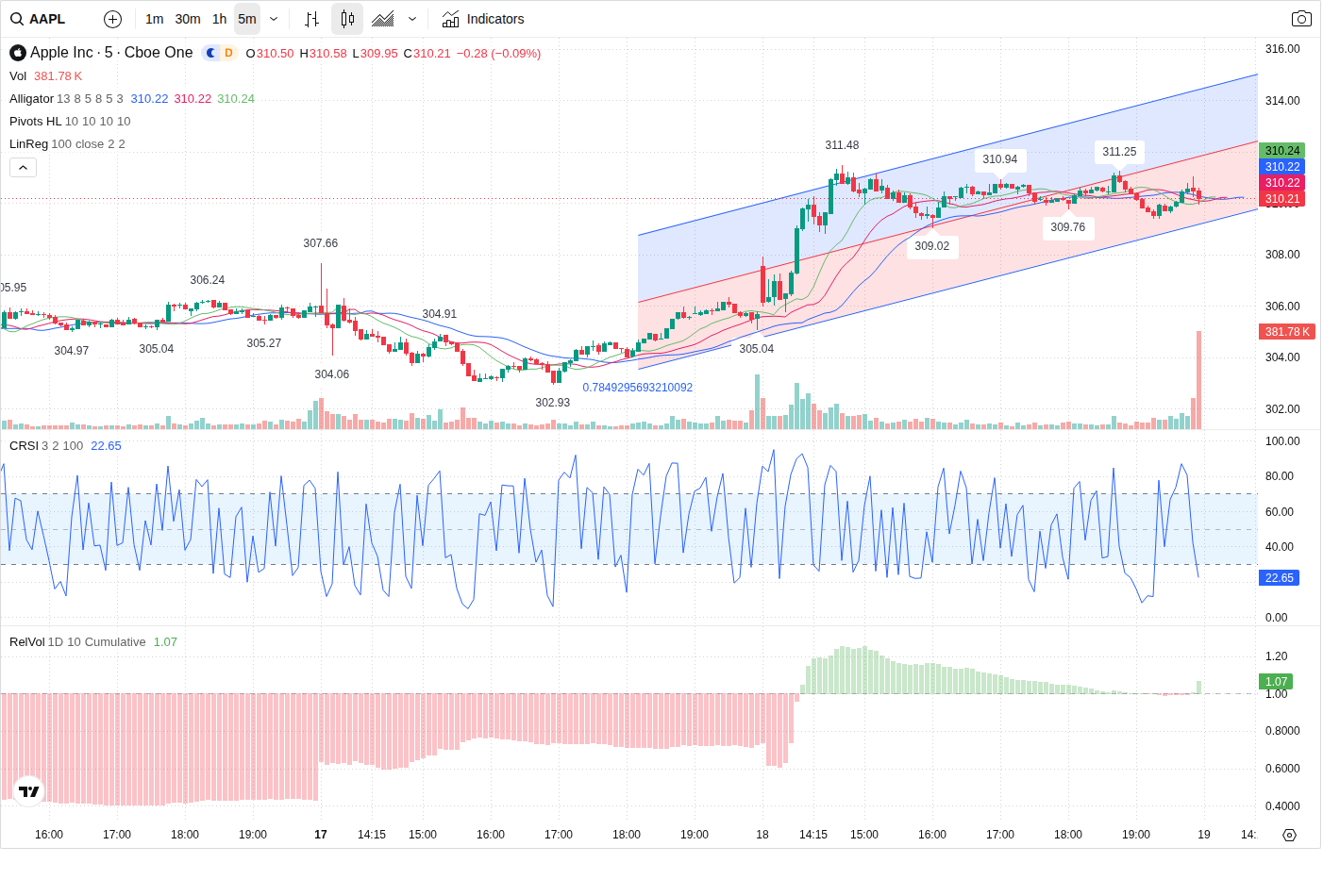Select the bars chart style icon

click(312, 19)
